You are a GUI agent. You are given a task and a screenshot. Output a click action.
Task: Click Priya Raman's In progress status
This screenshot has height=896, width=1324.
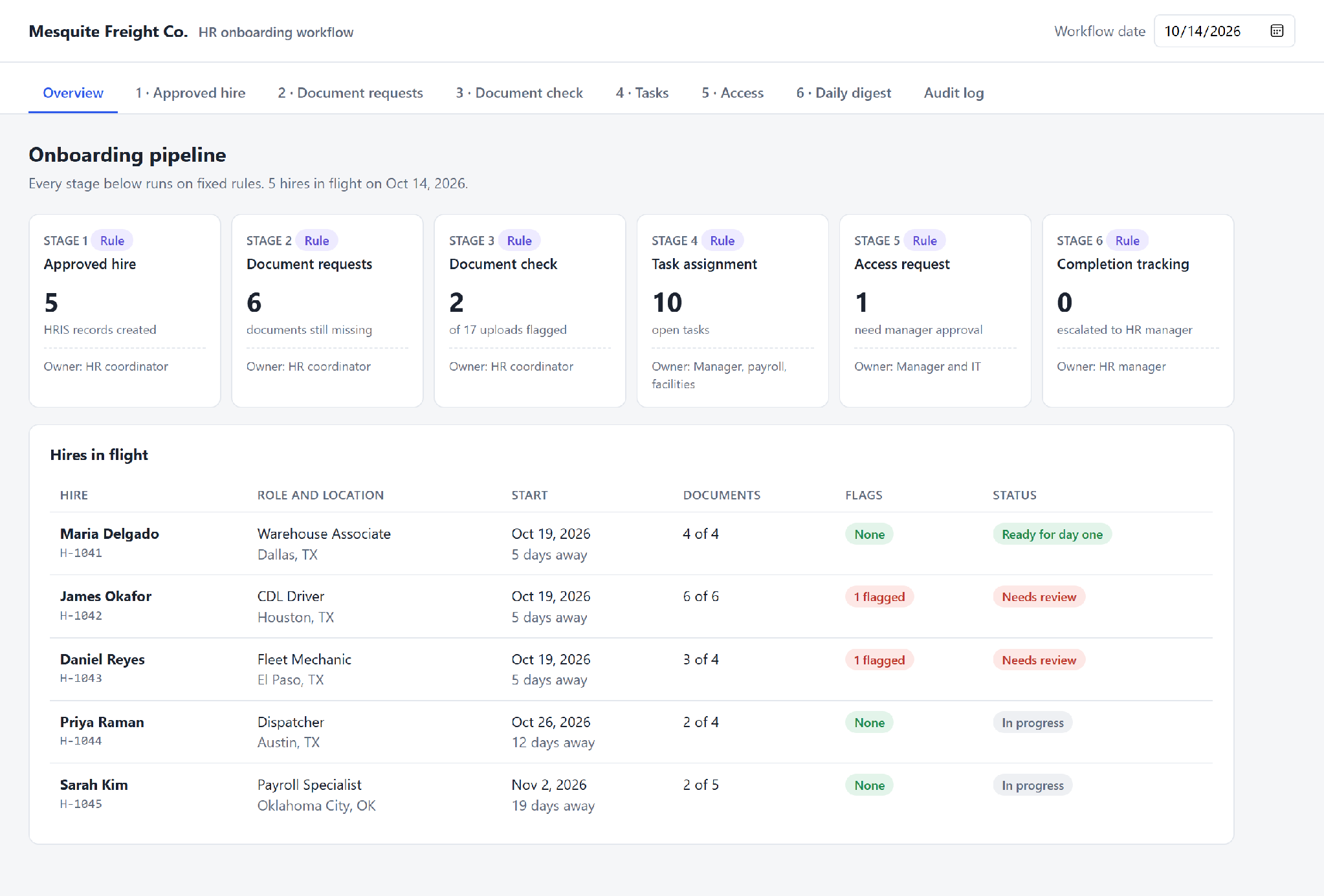point(1033,723)
